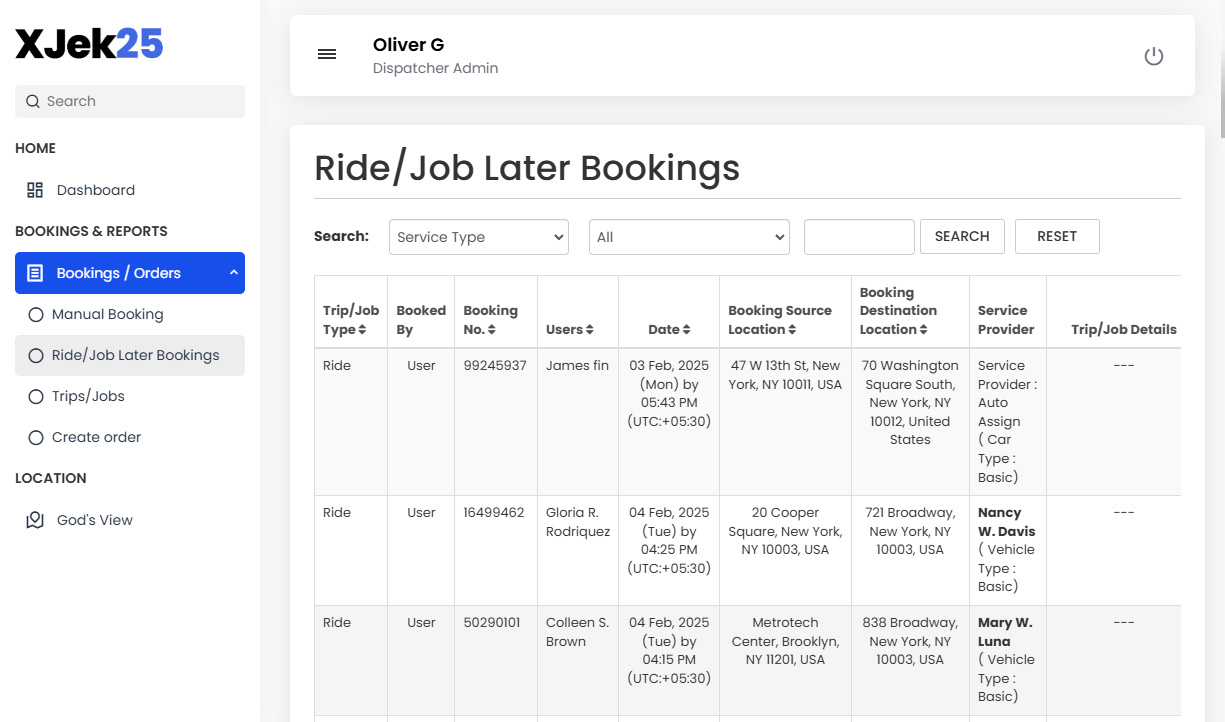Open the All filter dropdown
The width and height of the screenshot is (1225, 722).
688,237
